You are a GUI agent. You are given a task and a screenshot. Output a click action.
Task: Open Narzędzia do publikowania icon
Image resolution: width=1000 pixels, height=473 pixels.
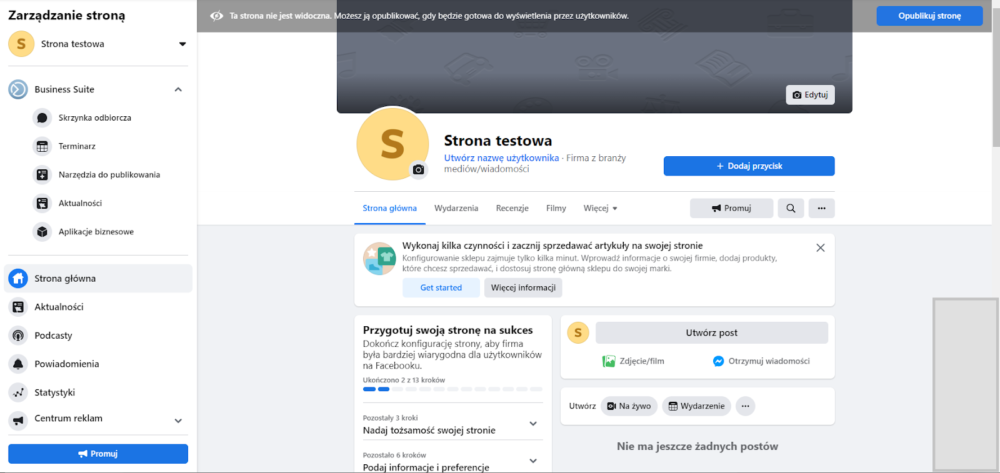(x=42, y=175)
